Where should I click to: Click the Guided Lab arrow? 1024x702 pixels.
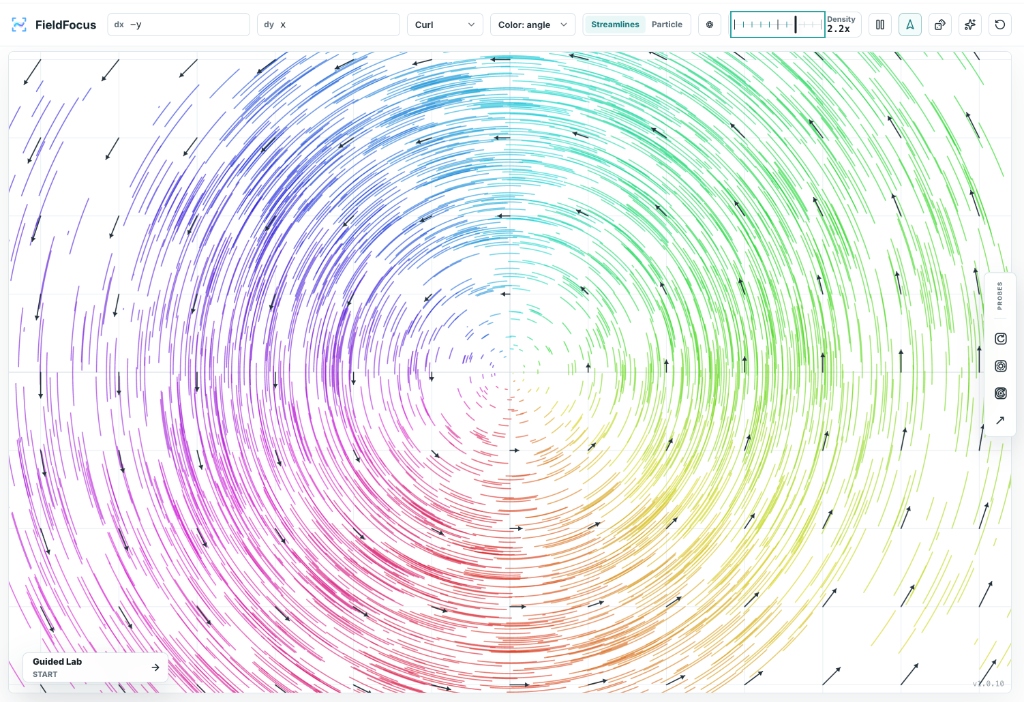155,667
